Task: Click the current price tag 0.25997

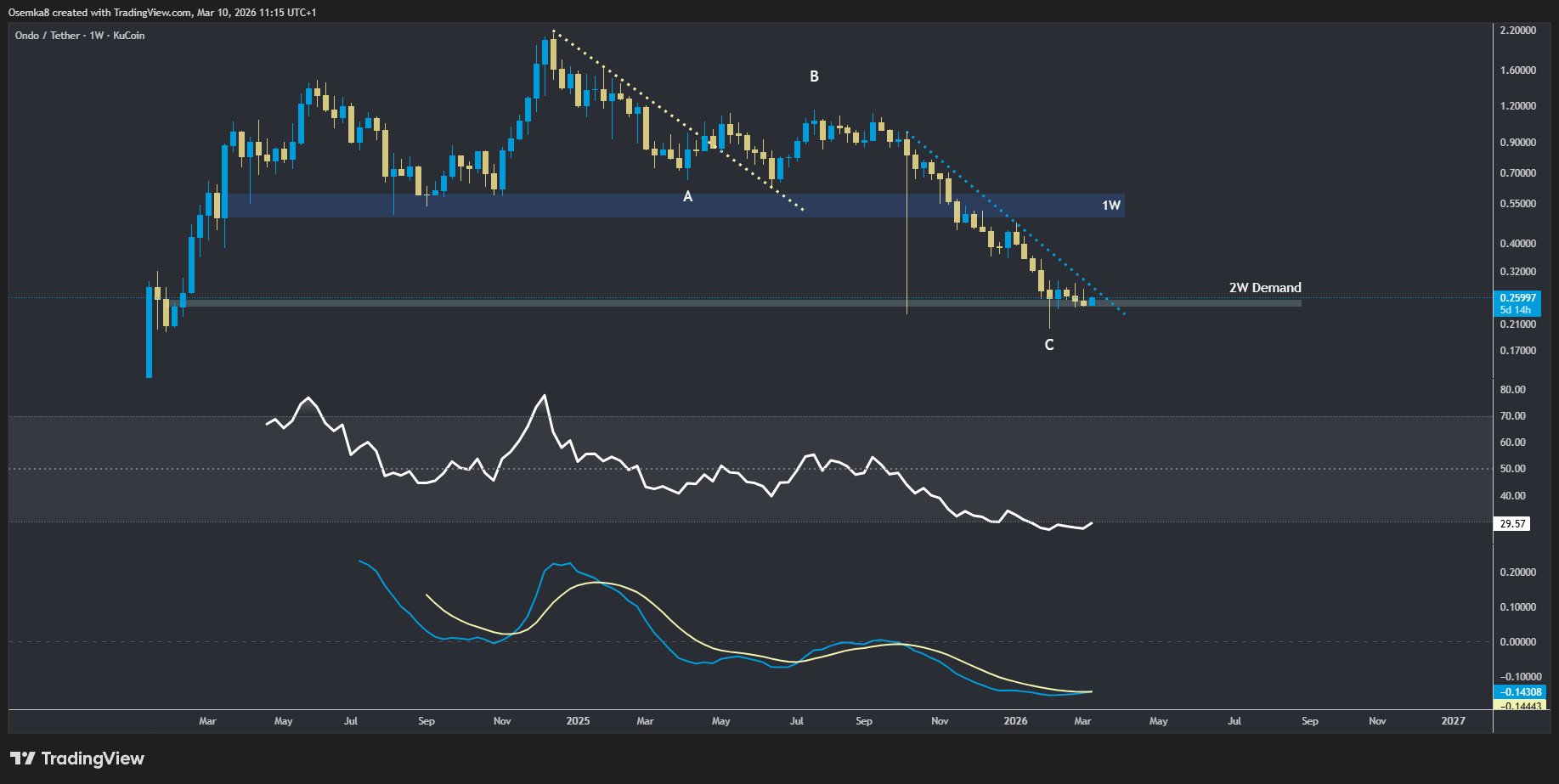Action: [1517, 298]
